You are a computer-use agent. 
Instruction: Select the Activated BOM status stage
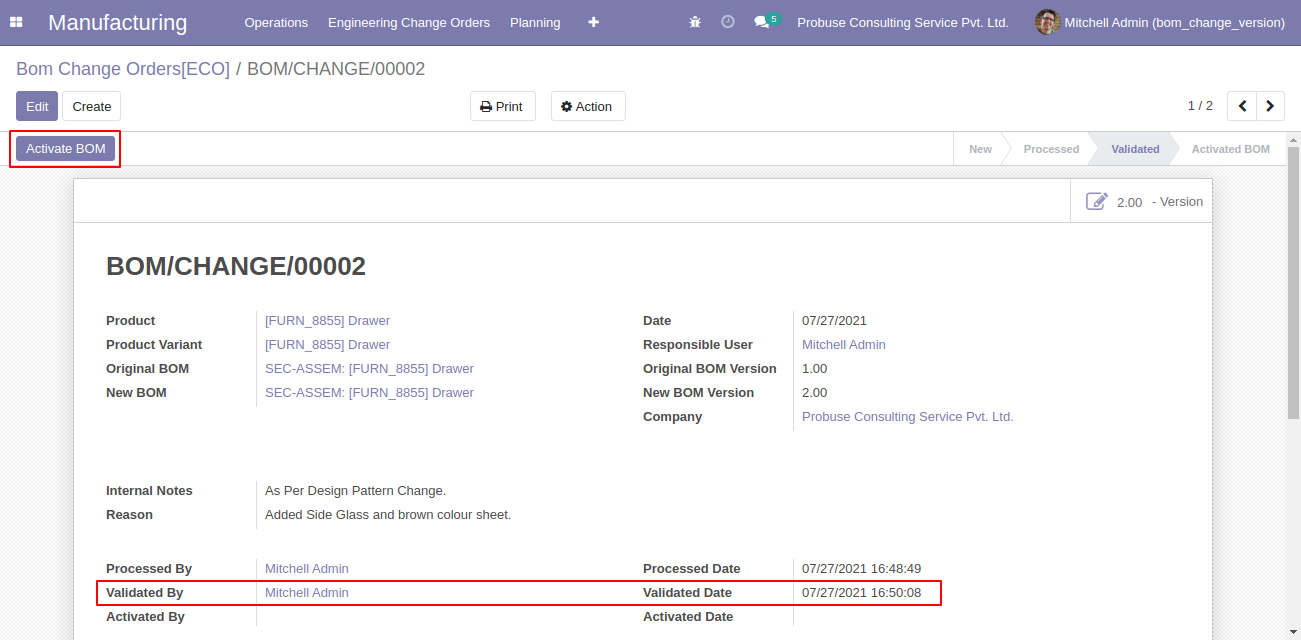click(x=1230, y=149)
